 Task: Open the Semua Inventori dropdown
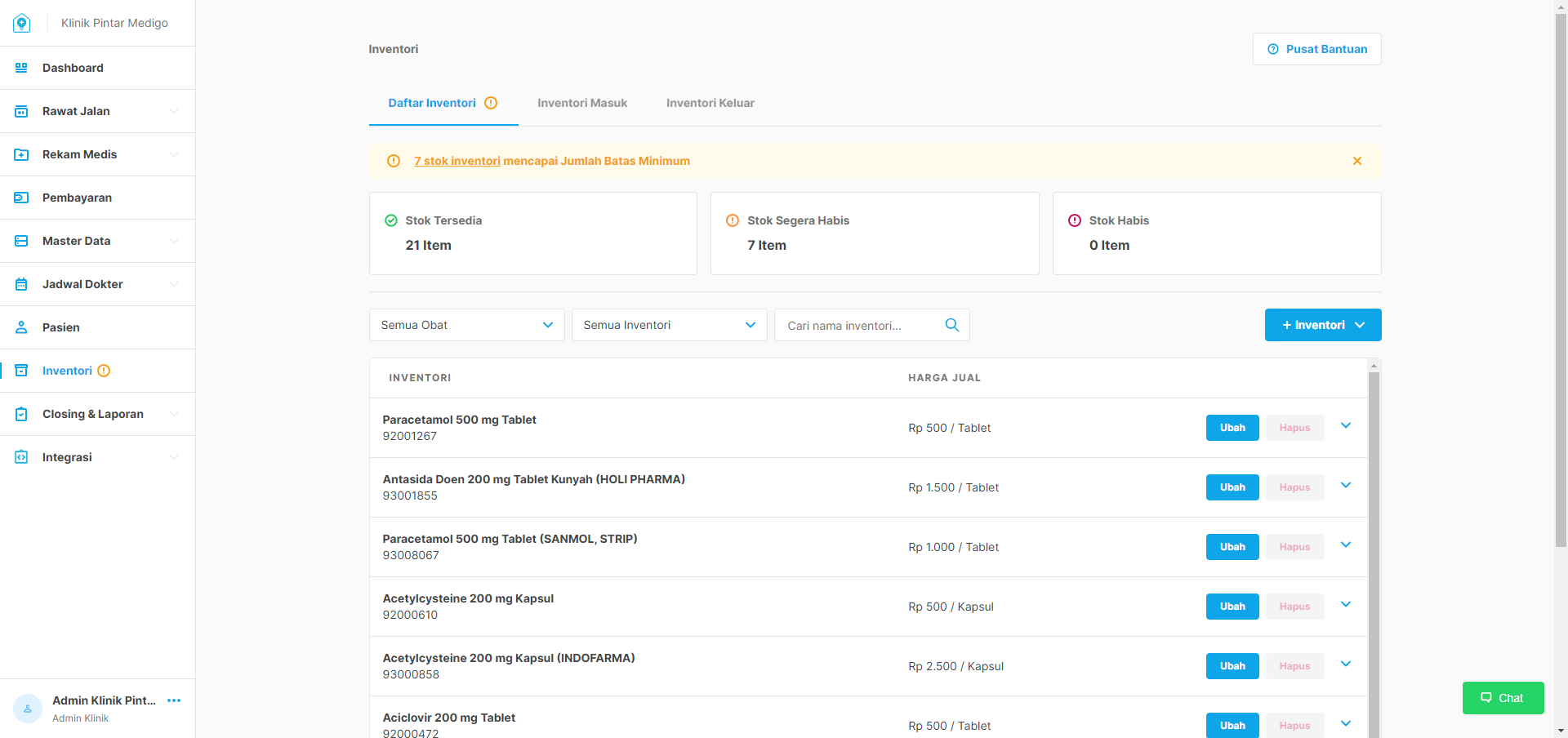[670, 325]
